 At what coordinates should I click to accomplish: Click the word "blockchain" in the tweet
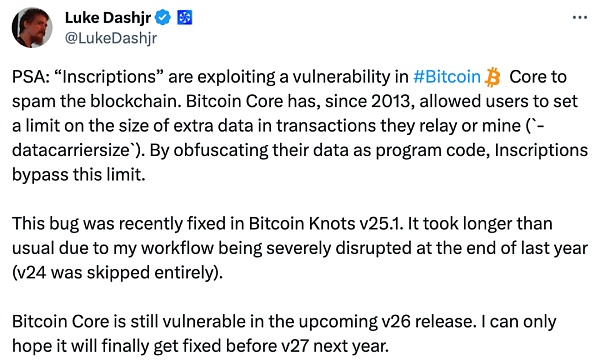[x=136, y=101]
